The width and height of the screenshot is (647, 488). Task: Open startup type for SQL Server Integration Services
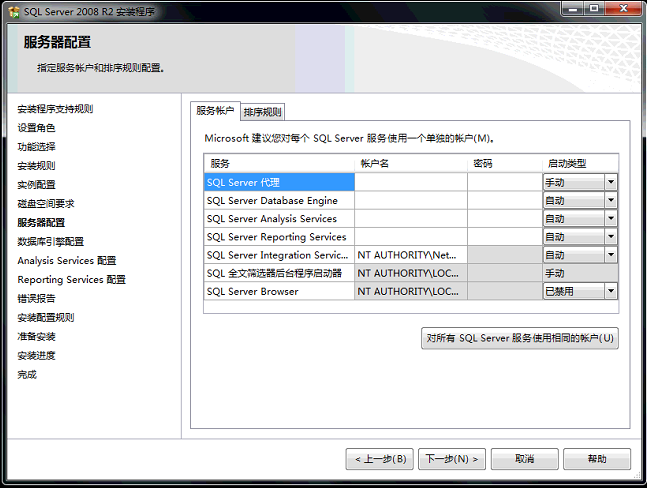pos(610,255)
